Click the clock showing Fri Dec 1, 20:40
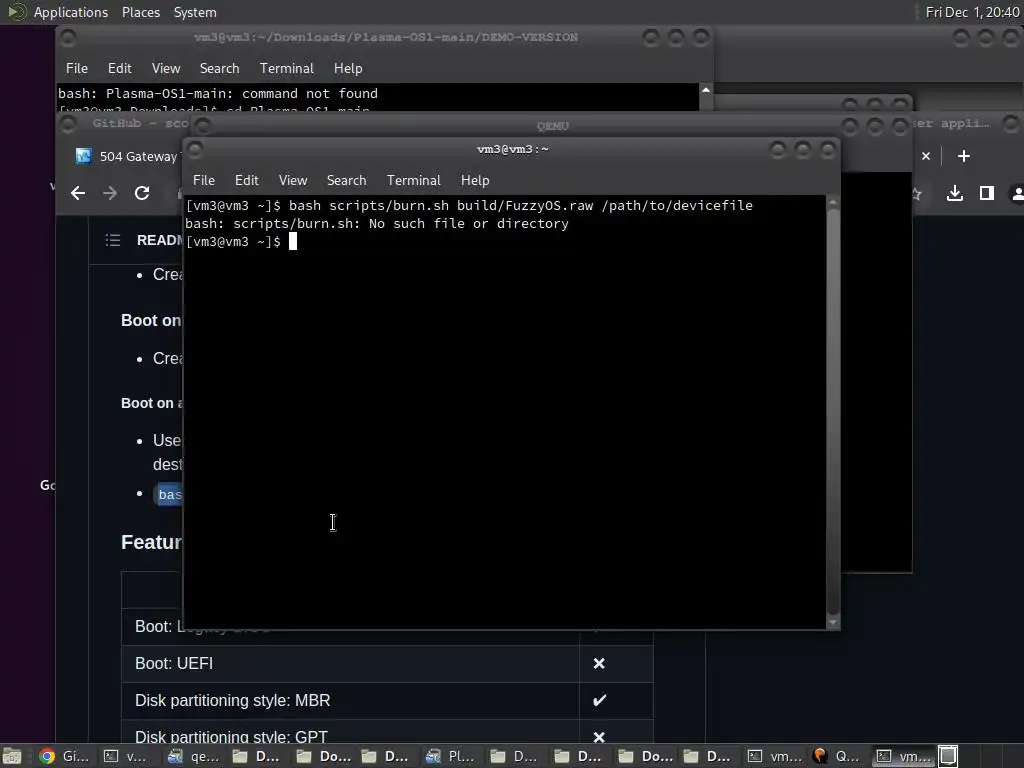The height and width of the screenshot is (768, 1024). [x=972, y=12]
